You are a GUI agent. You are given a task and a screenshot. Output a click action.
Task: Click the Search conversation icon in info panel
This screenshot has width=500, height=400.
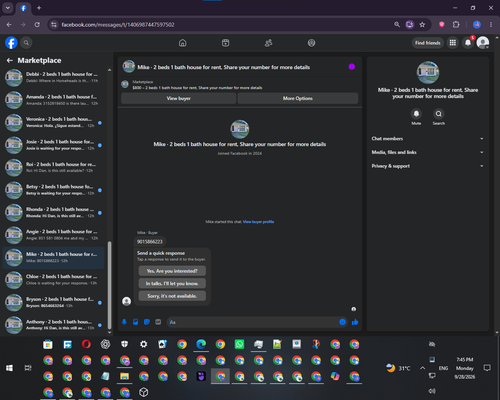click(439, 114)
